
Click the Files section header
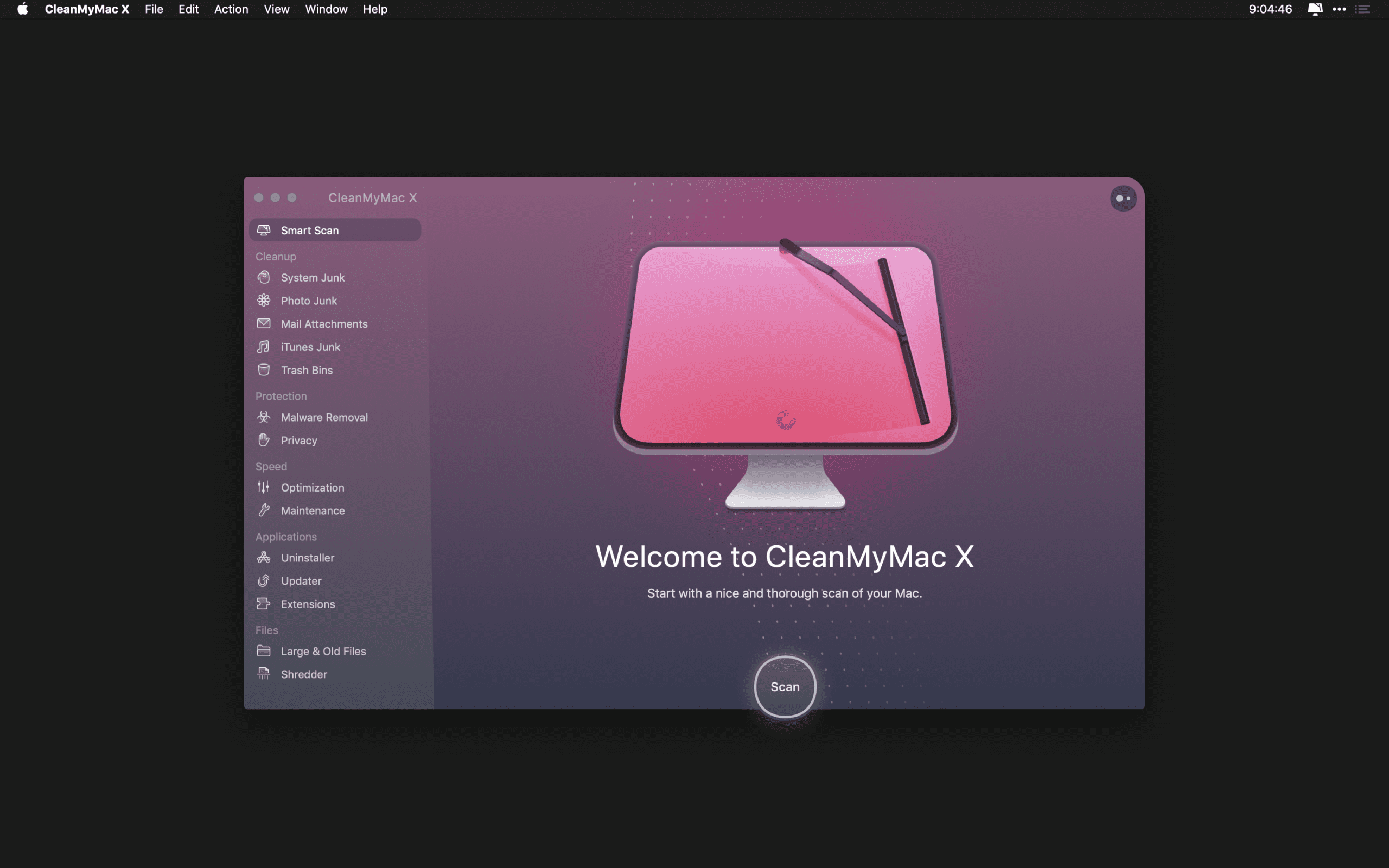click(266, 630)
